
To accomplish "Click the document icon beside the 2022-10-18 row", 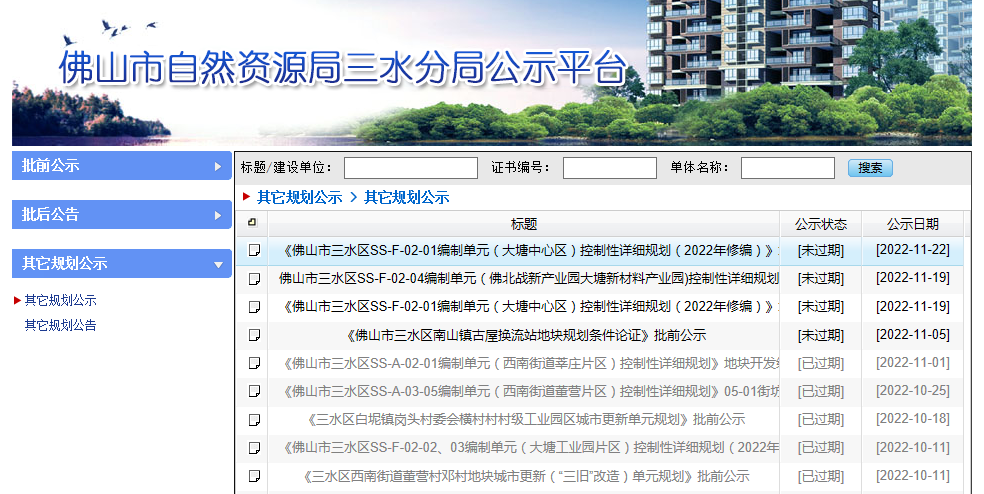I will tap(254, 419).
